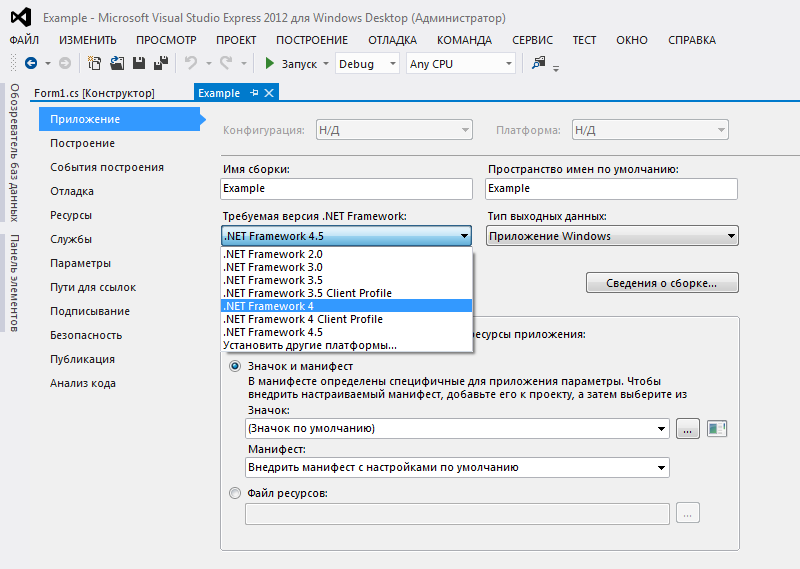Image resolution: width=800 pixels, height=569 pixels.
Task: Click the Open File toolbar icon
Action: tap(117, 63)
